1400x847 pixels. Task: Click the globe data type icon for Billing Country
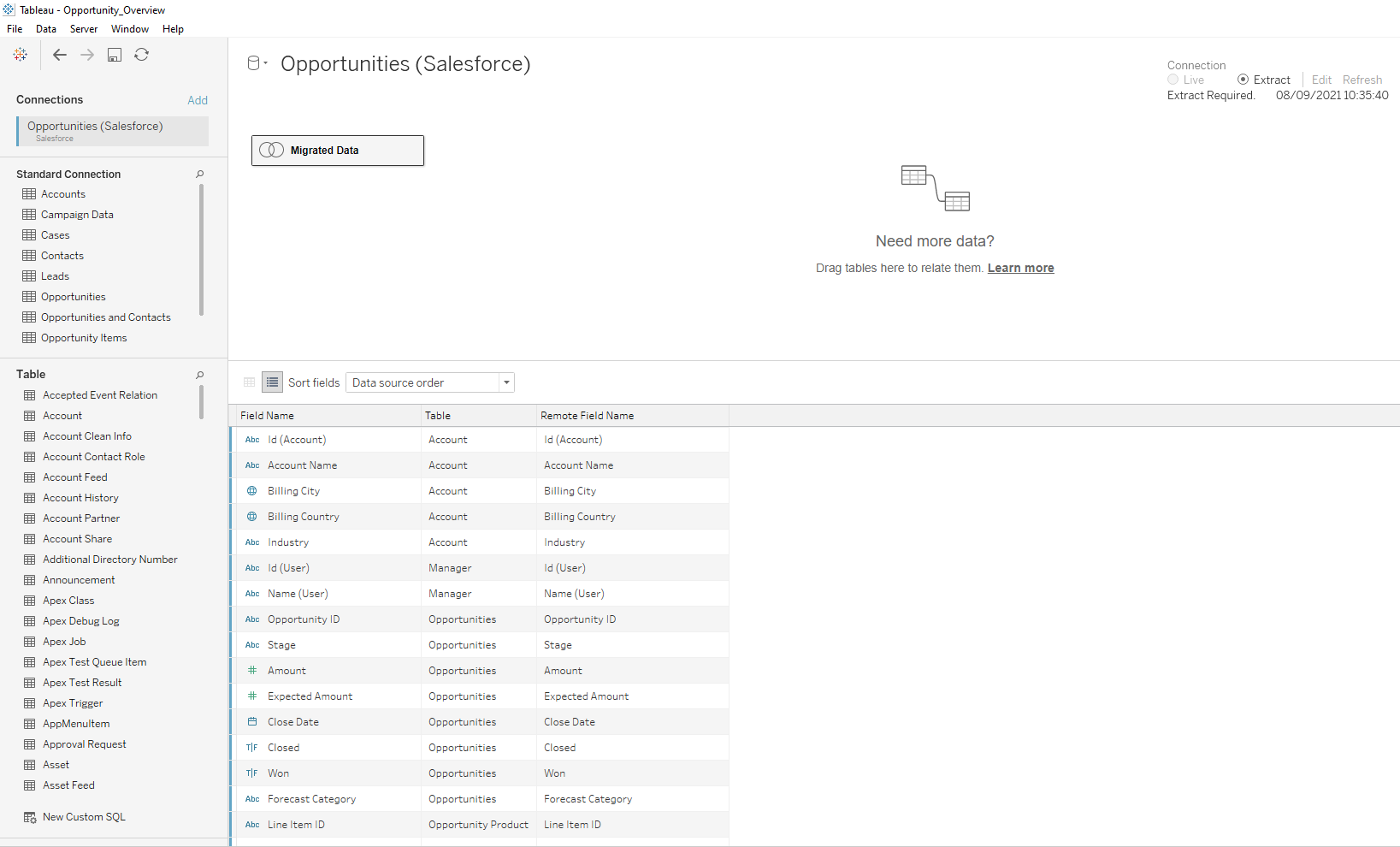pyautogui.click(x=252, y=517)
